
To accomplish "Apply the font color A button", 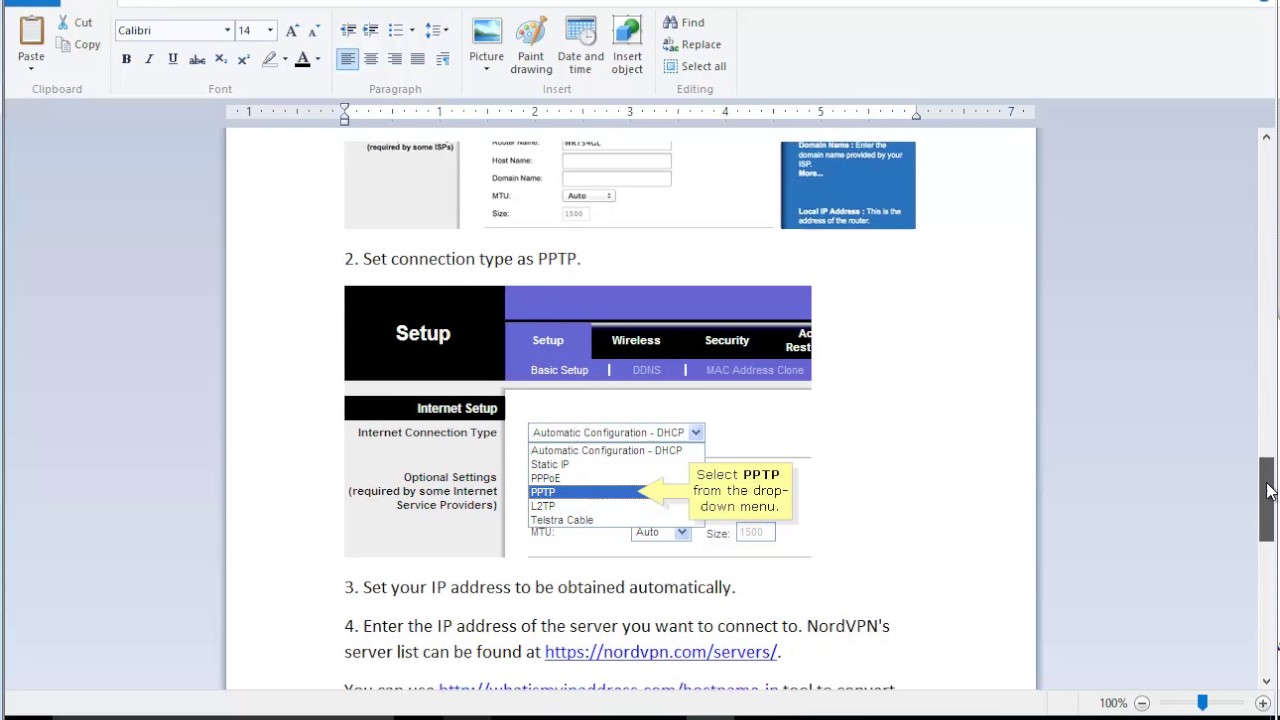I will coord(302,59).
